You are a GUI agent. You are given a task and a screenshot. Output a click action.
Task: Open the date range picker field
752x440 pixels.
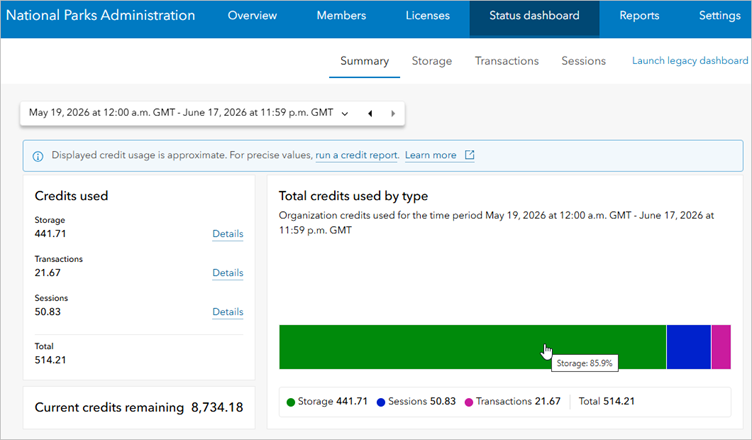point(212,114)
